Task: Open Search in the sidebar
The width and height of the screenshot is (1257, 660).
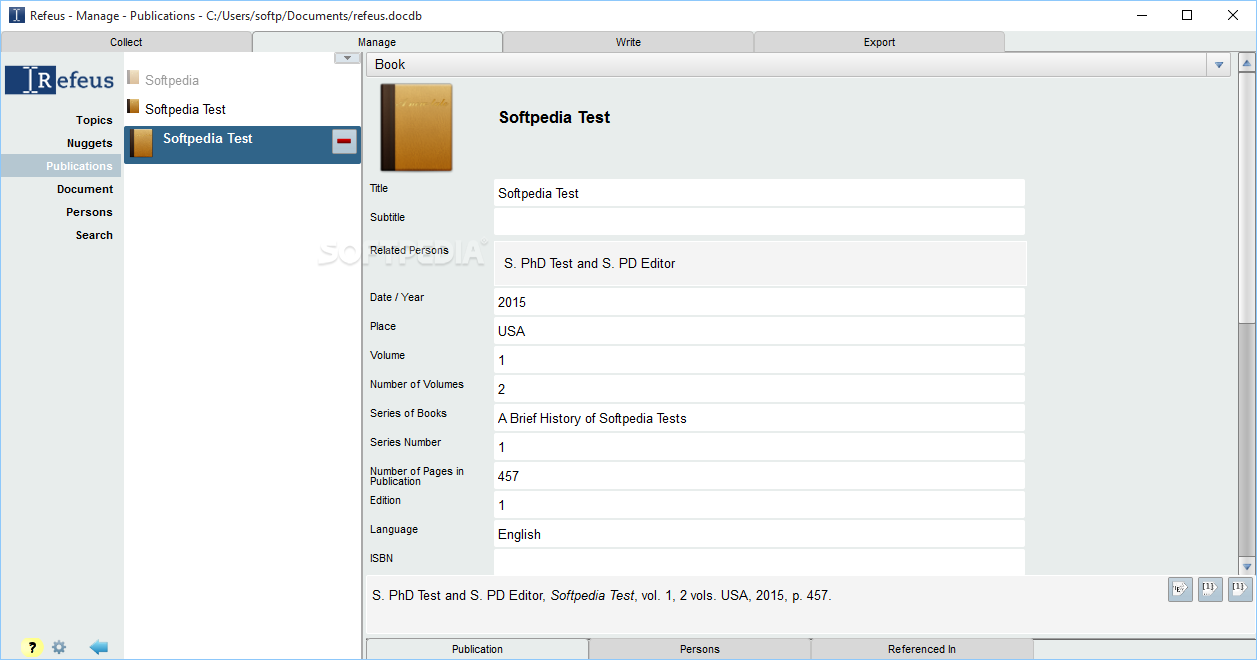Action: tap(94, 235)
